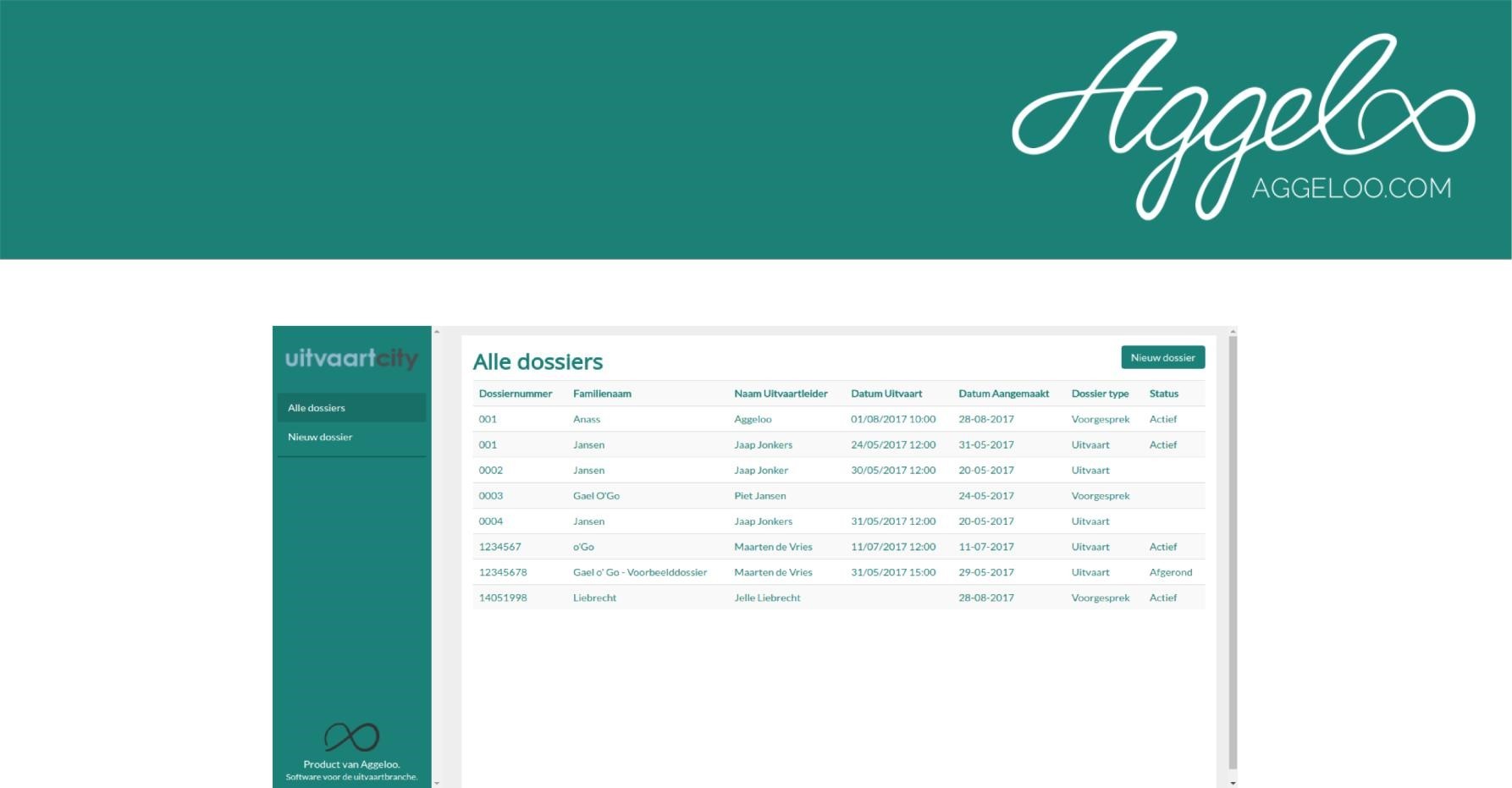Click created date 29-05-2017
This screenshot has height=788, width=1512.
pyautogui.click(x=985, y=572)
